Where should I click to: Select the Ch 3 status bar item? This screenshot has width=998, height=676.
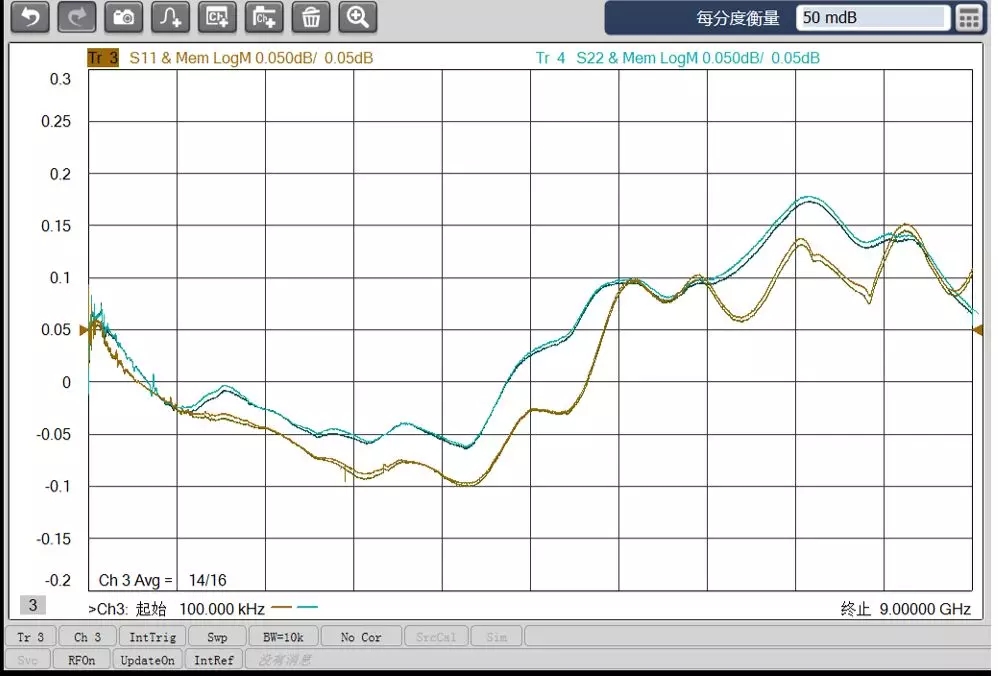click(87, 637)
